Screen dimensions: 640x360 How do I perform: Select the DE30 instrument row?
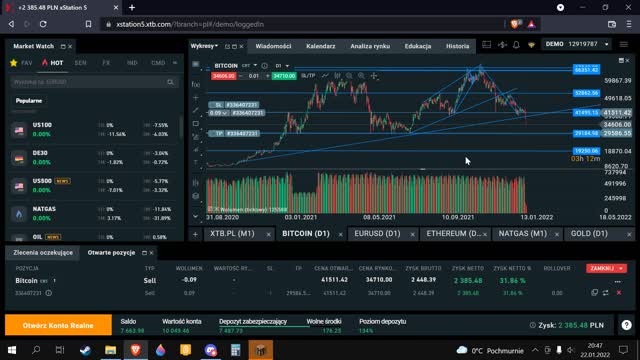93,158
